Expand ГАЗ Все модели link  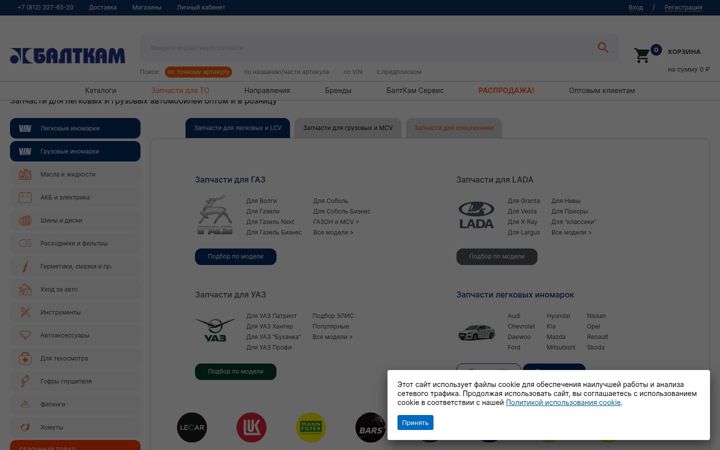(x=333, y=232)
